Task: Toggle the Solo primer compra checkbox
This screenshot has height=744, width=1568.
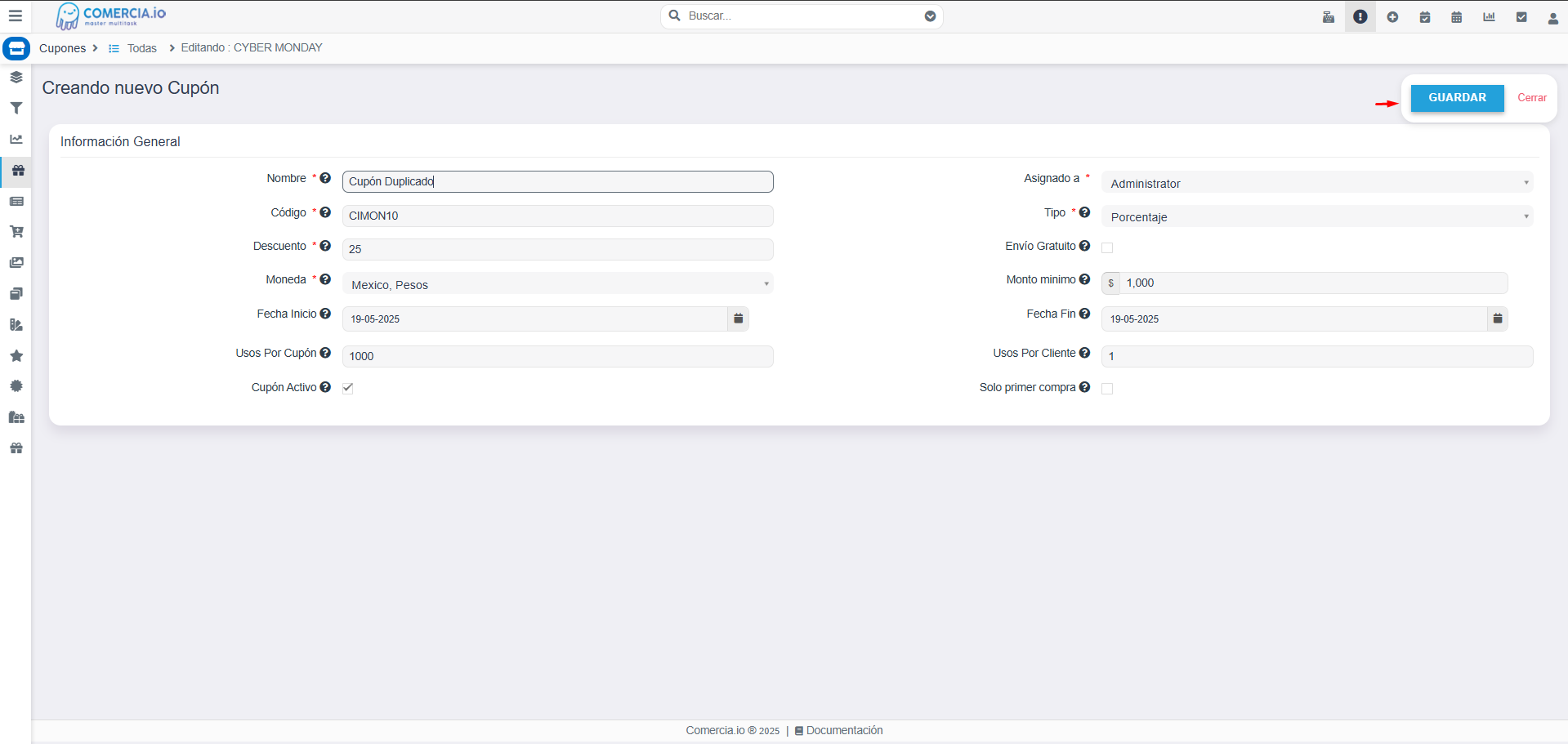Action: tap(1107, 389)
